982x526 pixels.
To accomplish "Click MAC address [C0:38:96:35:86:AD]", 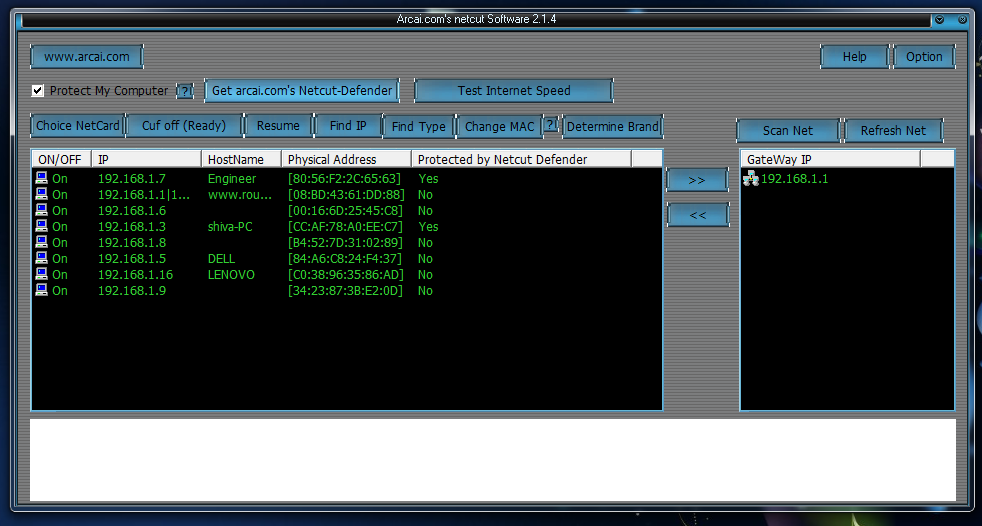I will [x=346, y=274].
